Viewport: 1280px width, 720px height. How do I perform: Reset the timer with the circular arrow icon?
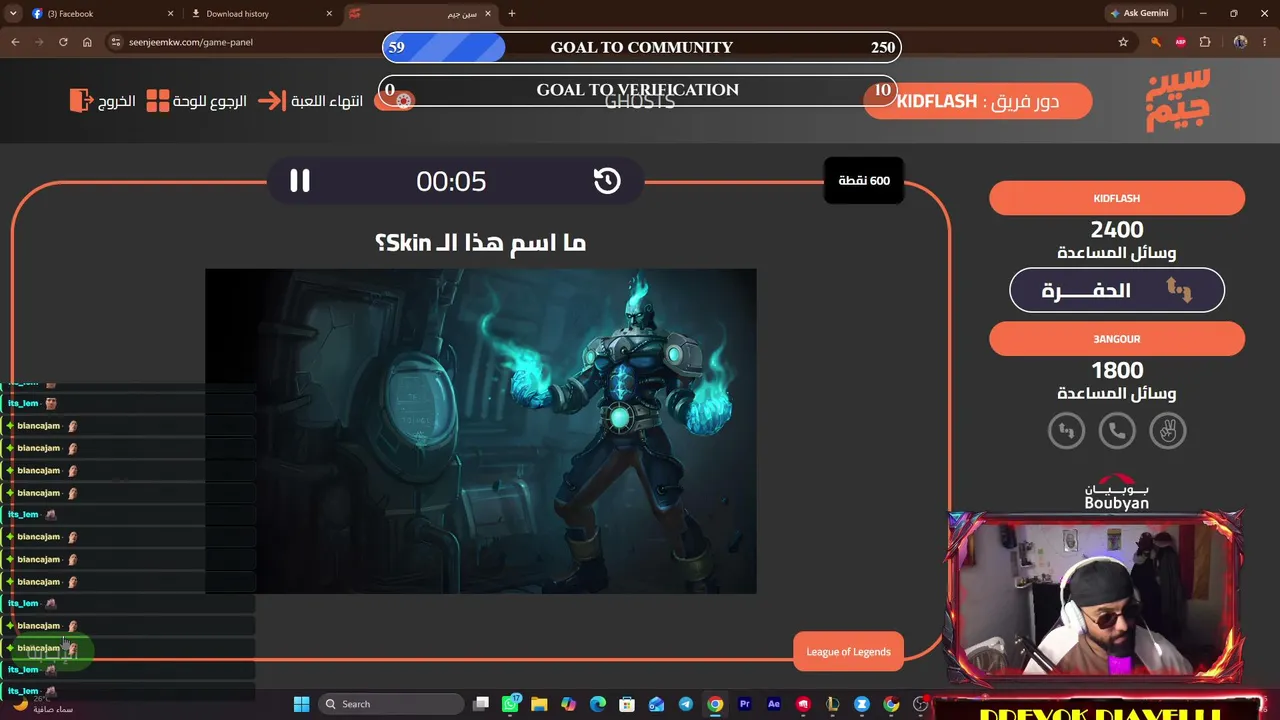pyautogui.click(x=607, y=181)
